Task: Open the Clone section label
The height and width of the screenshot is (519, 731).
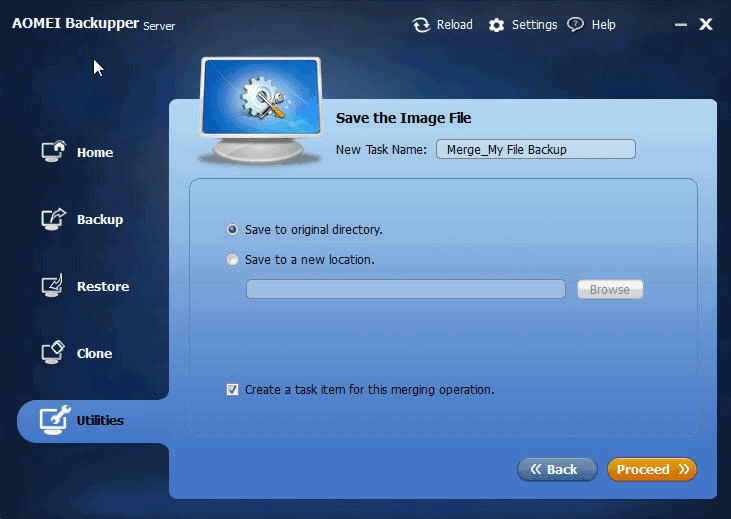Action: point(94,353)
